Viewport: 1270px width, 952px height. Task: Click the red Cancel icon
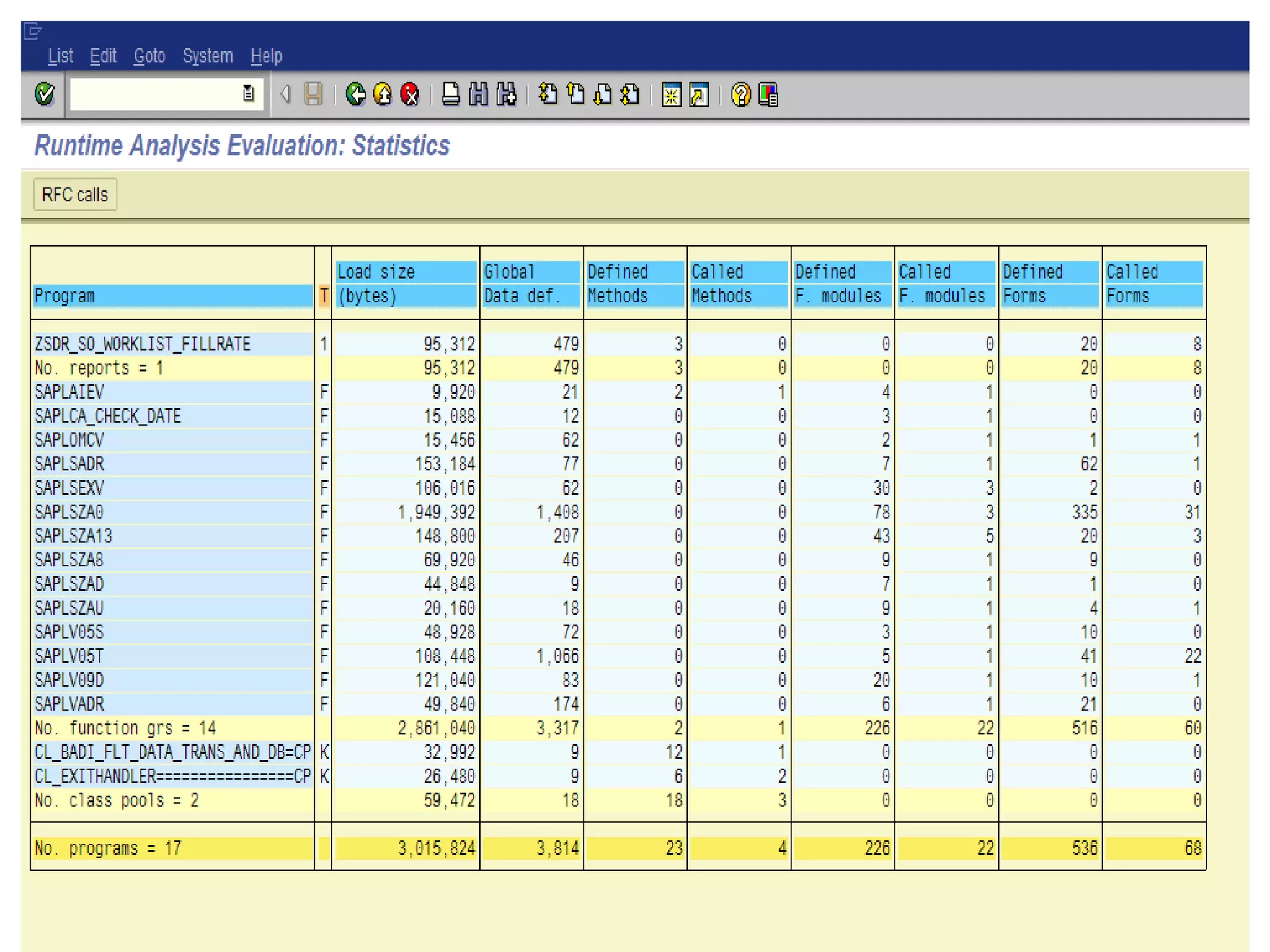coord(410,95)
